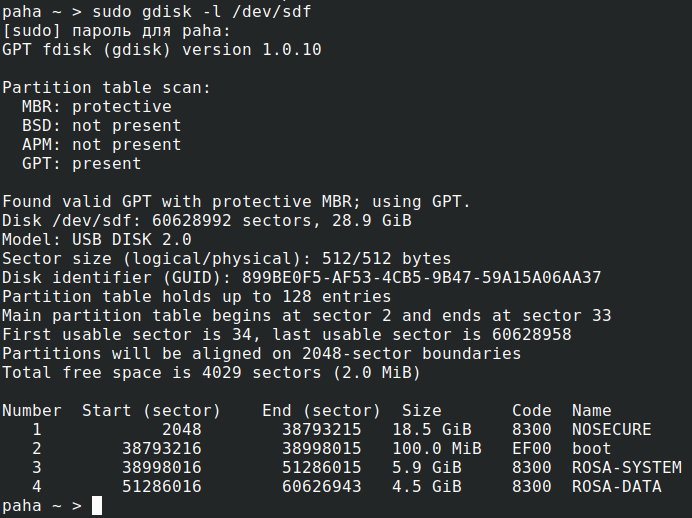Click the 'MBR: protective' line
The image size is (692, 518).
pyautogui.click(x=96, y=106)
